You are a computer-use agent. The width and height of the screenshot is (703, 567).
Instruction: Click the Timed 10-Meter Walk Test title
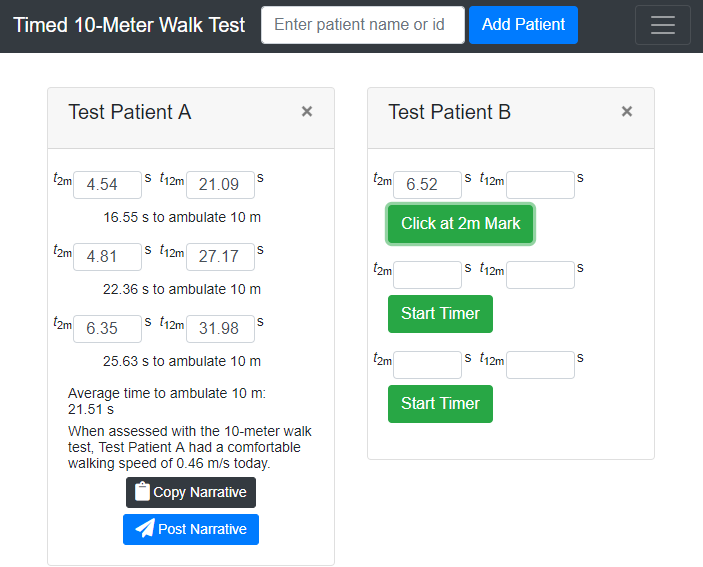tap(129, 25)
